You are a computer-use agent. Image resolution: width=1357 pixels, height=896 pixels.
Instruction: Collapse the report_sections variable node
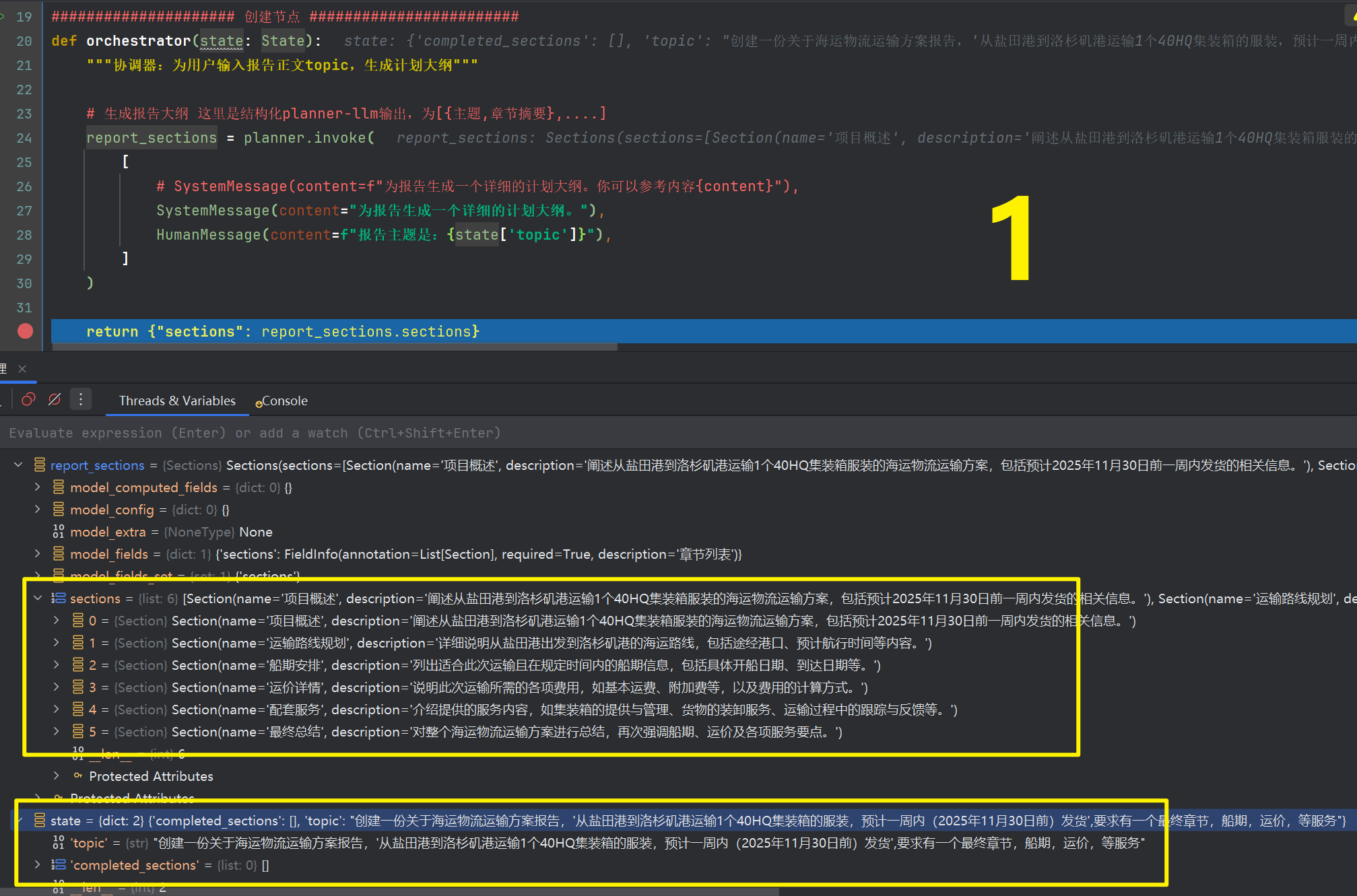(x=19, y=464)
